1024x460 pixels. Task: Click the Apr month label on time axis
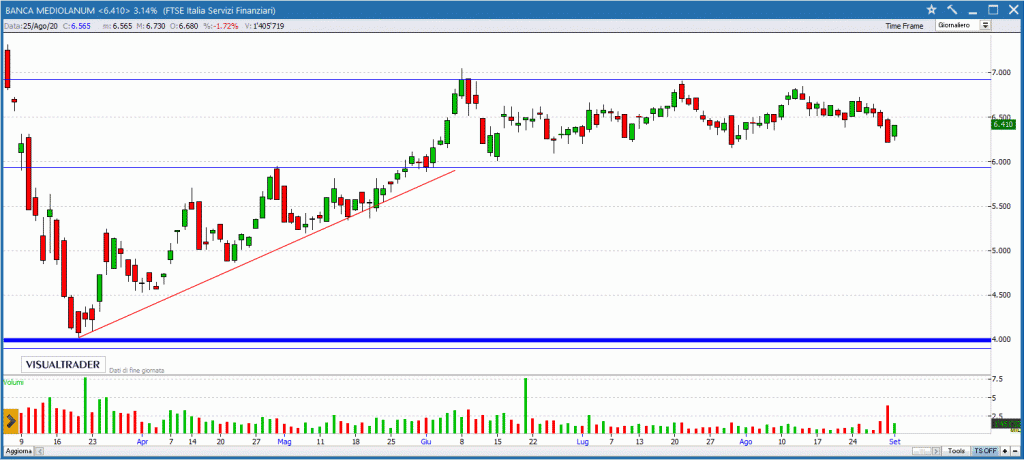tap(142, 442)
